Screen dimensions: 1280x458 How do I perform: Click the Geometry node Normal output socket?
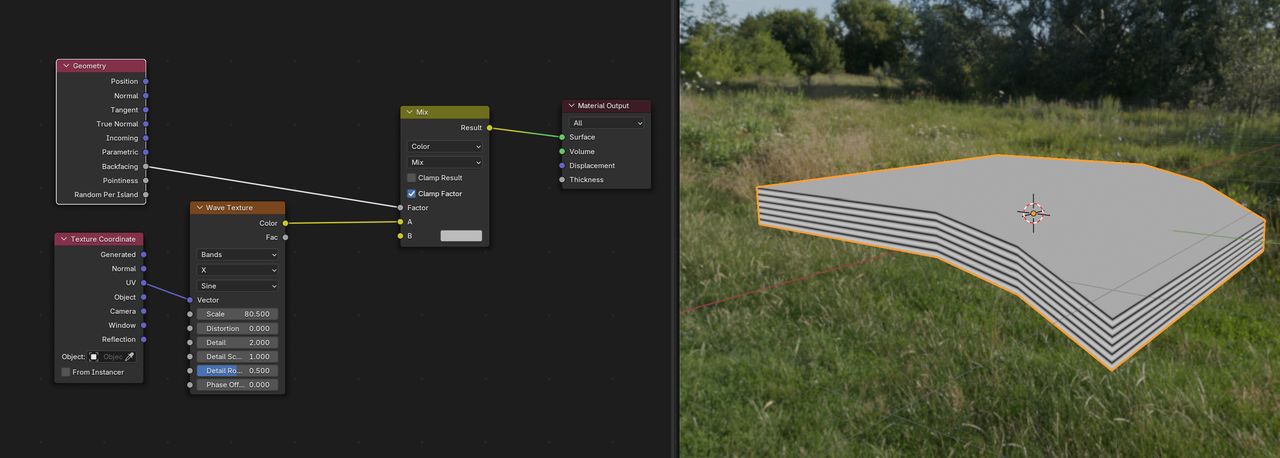(x=146, y=96)
